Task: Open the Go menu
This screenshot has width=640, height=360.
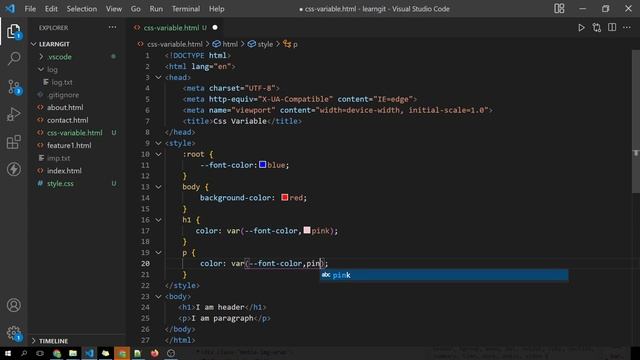Action: pos(136,9)
